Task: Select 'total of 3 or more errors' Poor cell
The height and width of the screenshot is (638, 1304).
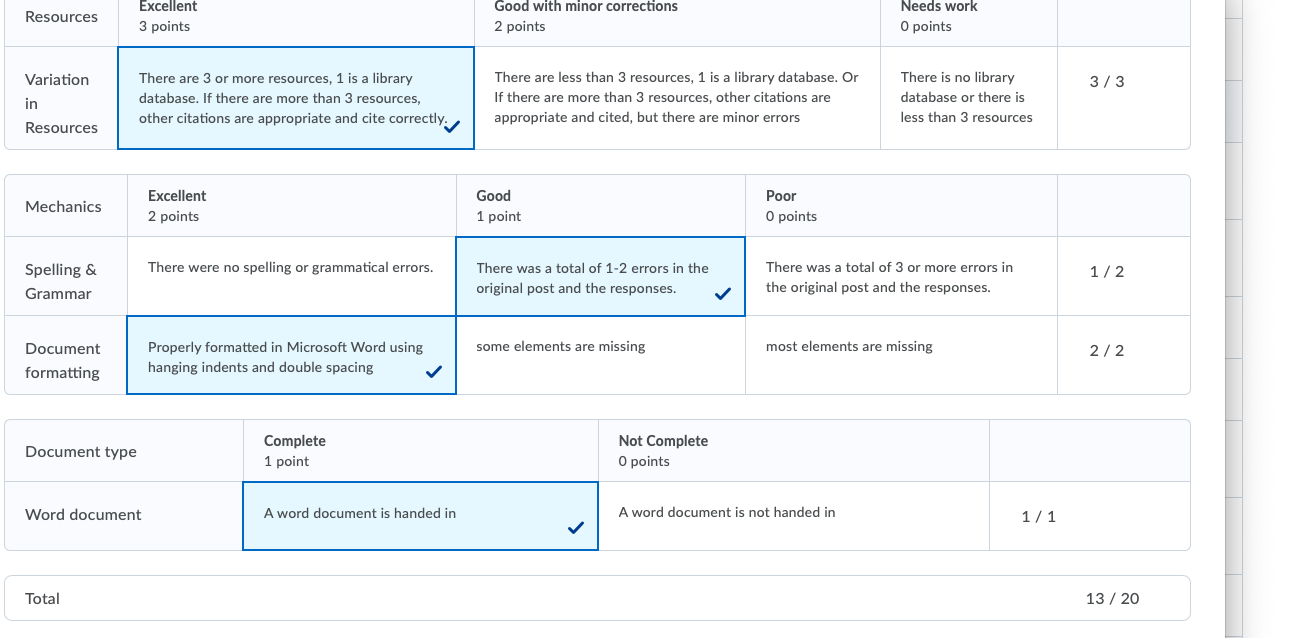Action: click(x=901, y=276)
